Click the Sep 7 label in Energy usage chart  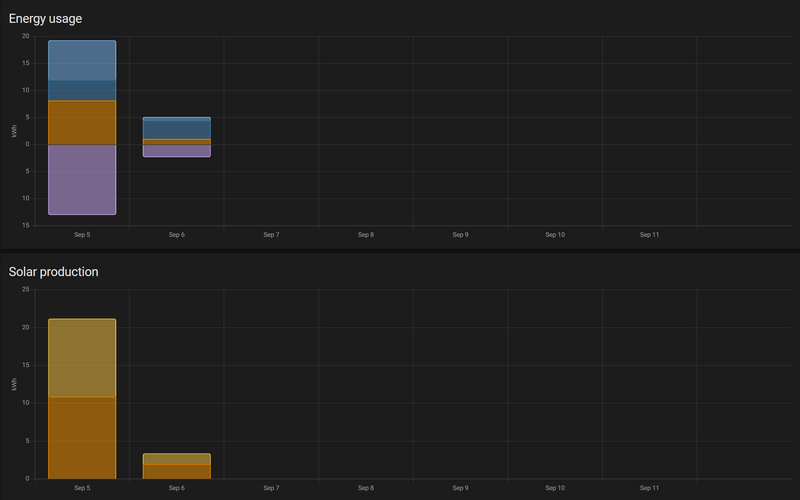point(271,235)
